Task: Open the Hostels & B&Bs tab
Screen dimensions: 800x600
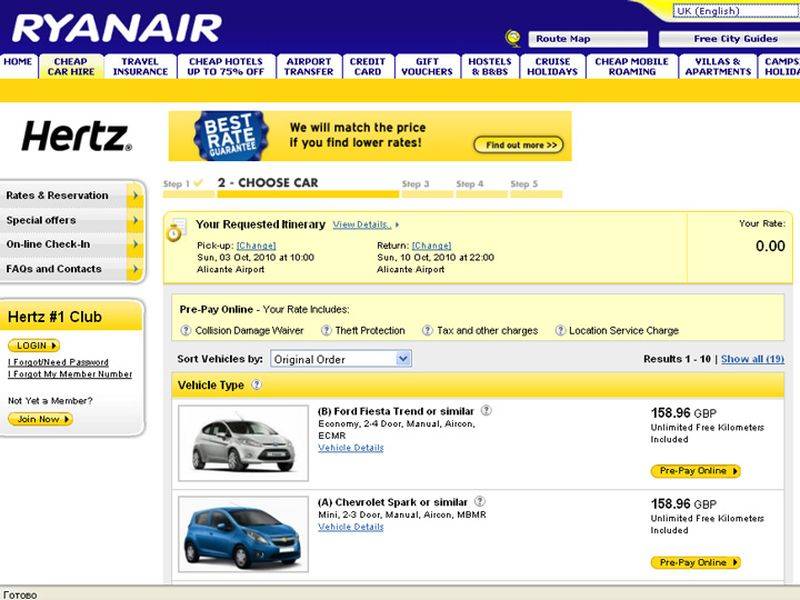Action: (x=490, y=66)
